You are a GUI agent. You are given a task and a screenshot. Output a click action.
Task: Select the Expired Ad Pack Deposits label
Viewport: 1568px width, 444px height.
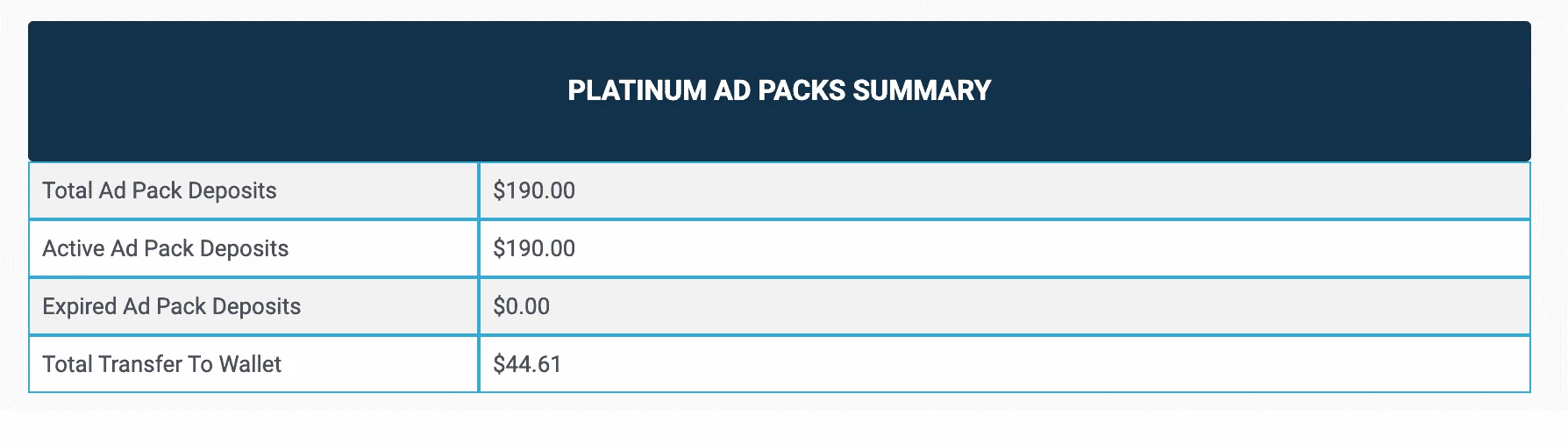[x=172, y=306]
